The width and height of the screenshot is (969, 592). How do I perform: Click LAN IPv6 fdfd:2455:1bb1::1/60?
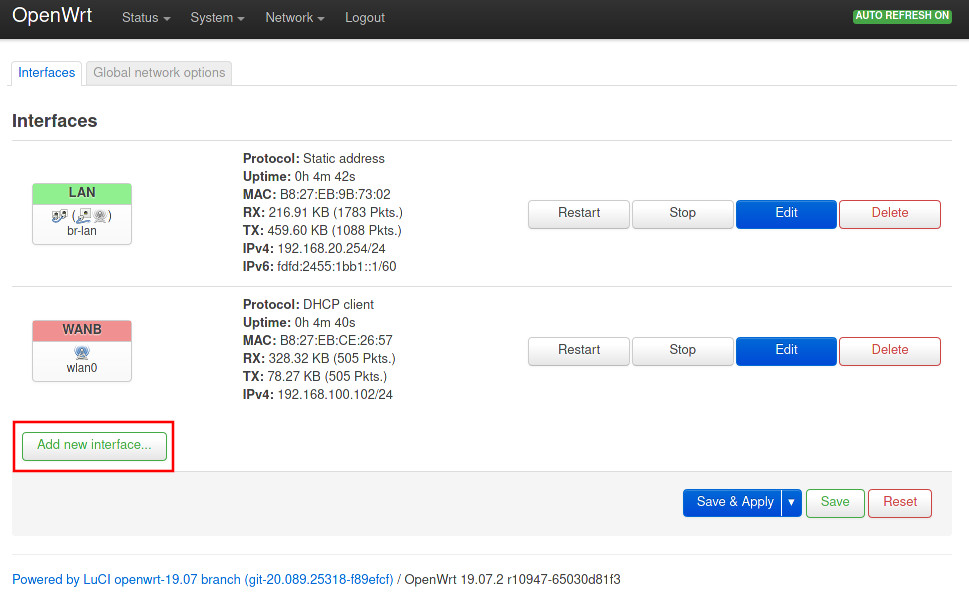click(337, 266)
